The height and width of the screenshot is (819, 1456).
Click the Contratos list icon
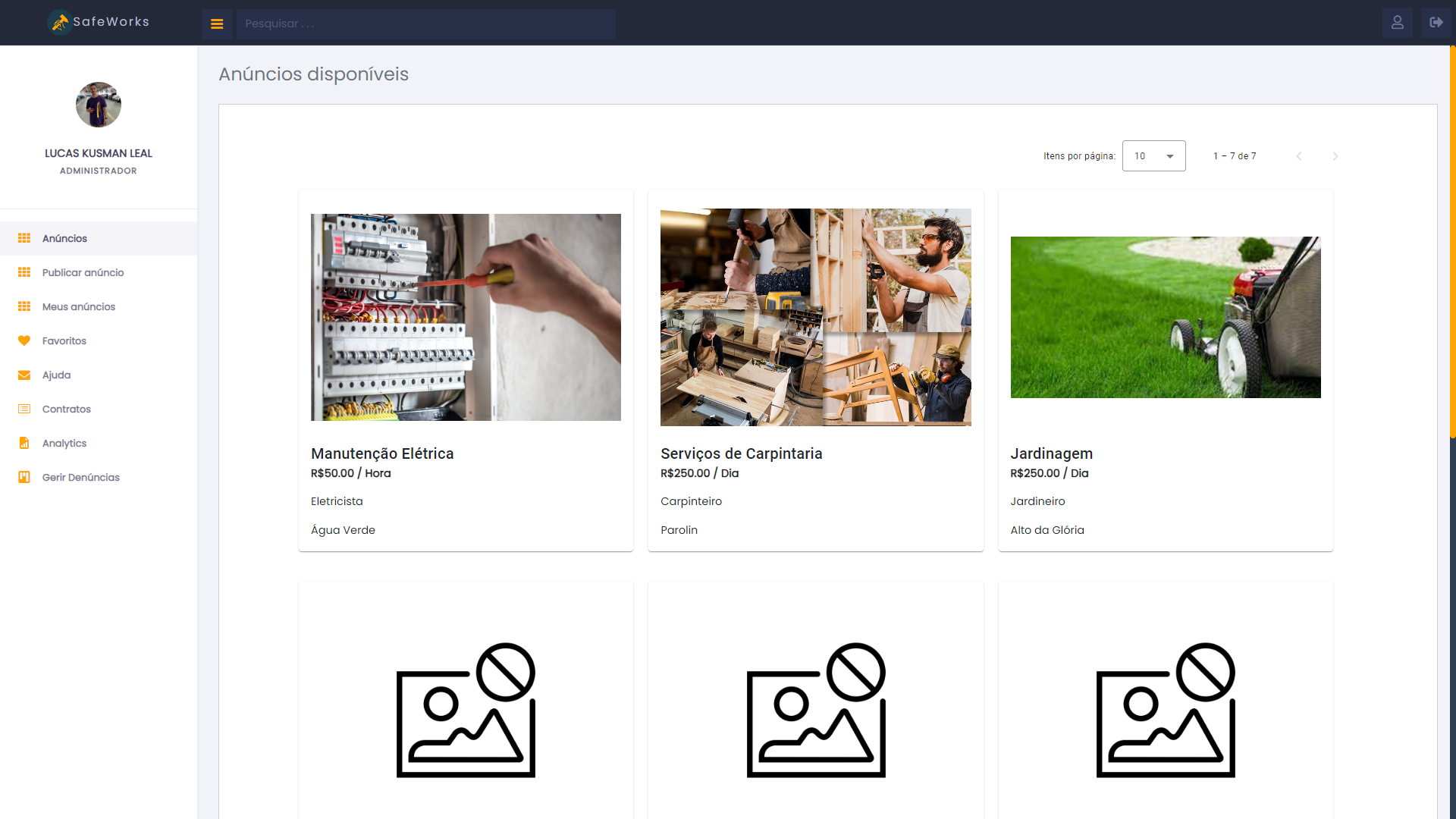tap(24, 409)
